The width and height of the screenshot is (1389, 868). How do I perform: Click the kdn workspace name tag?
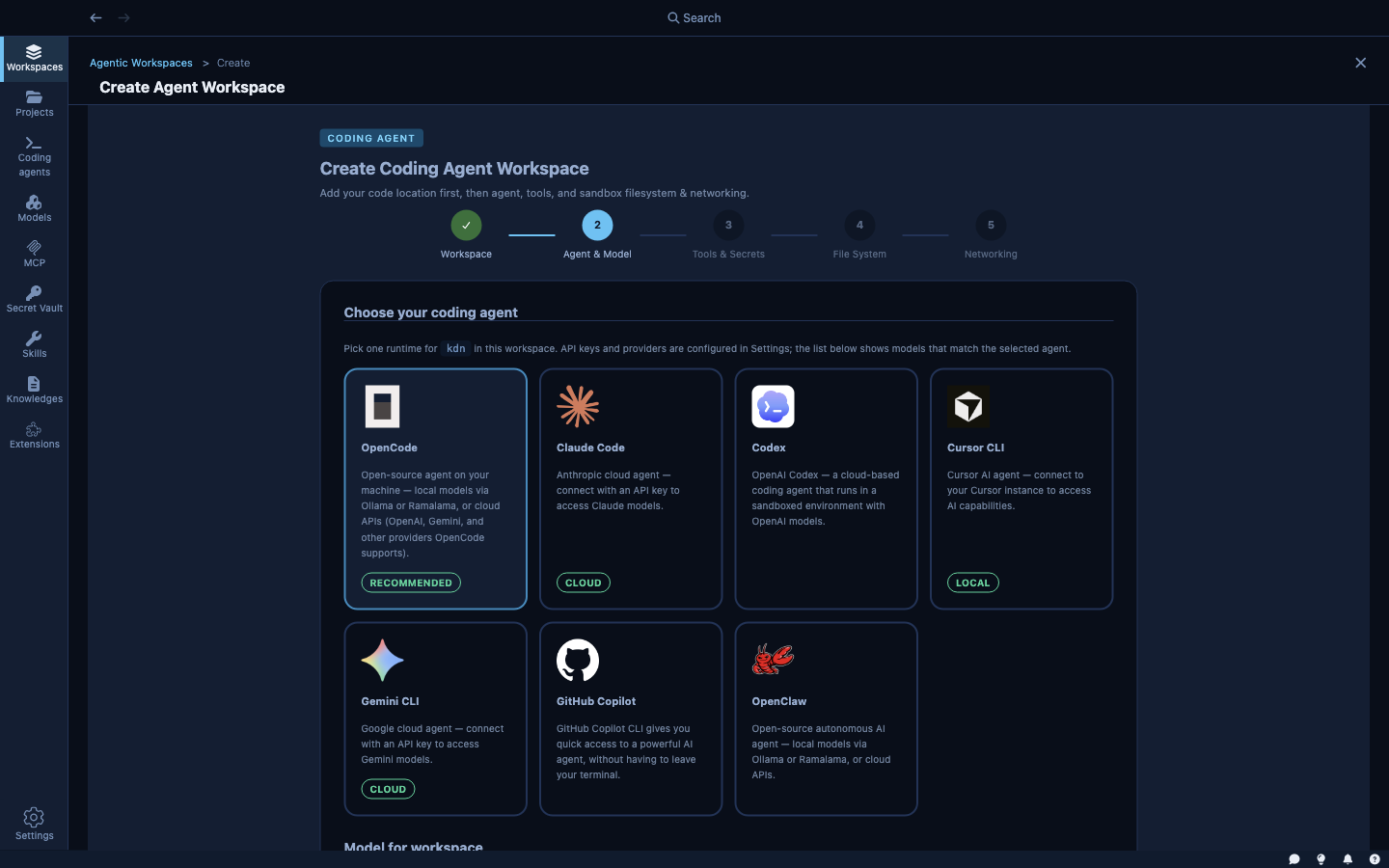pos(456,348)
